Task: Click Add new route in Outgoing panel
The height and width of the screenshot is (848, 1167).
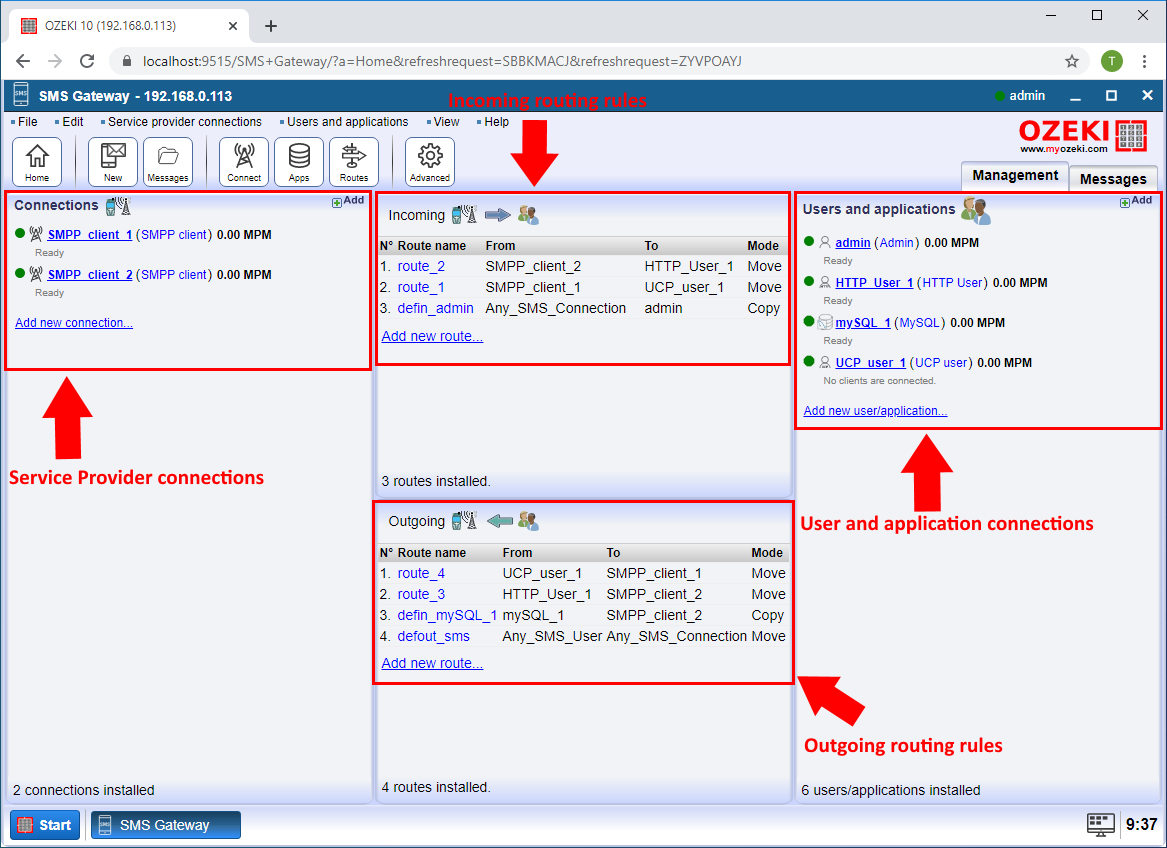Action: coord(432,663)
